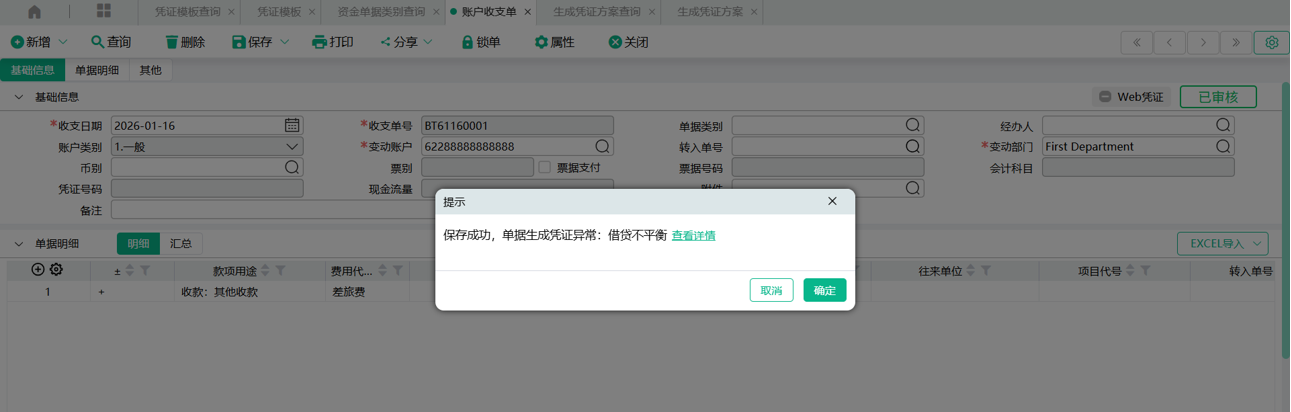Click the home icon in tab bar
This screenshot has width=1291, height=412.
[x=34, y=12]
